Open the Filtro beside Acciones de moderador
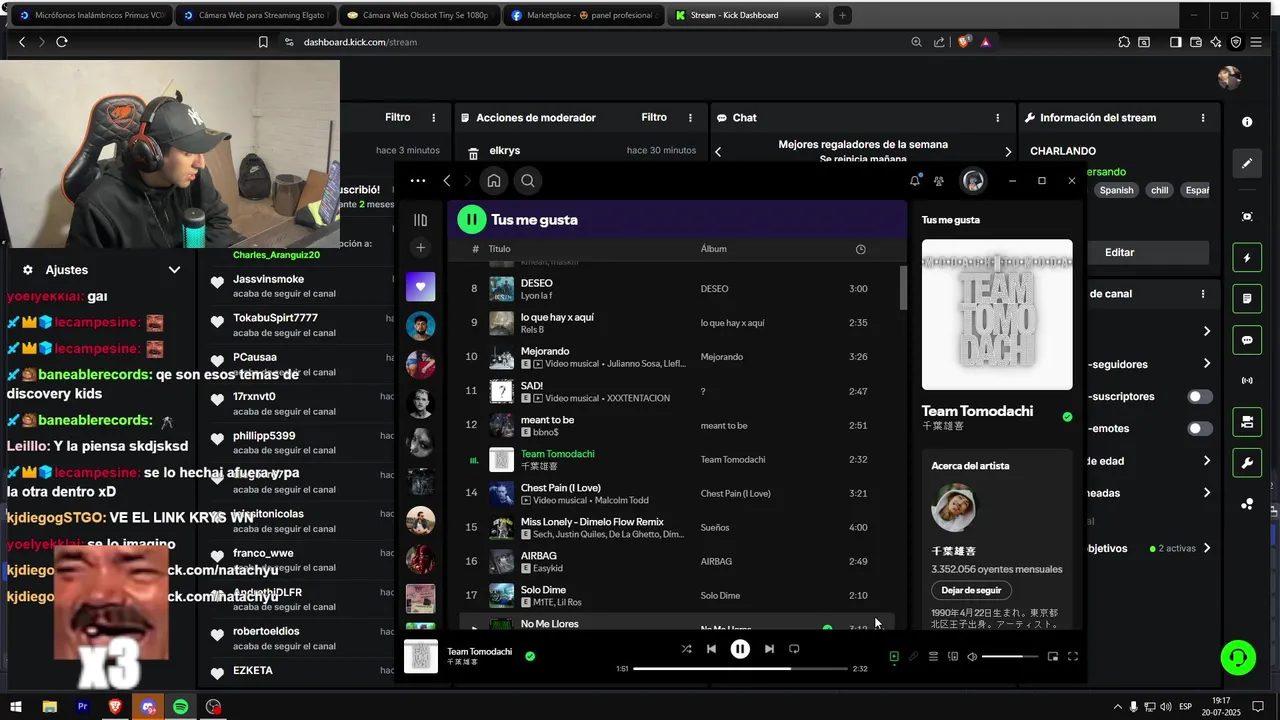Viewport: 1280px width, 720px height. coord(654,118)
